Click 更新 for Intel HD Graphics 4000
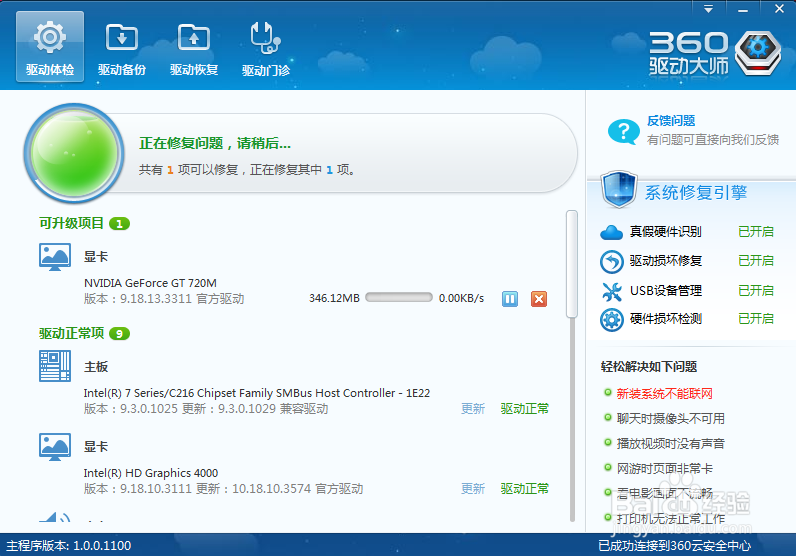Screen dimensions: 796x556 pos(473,488)
